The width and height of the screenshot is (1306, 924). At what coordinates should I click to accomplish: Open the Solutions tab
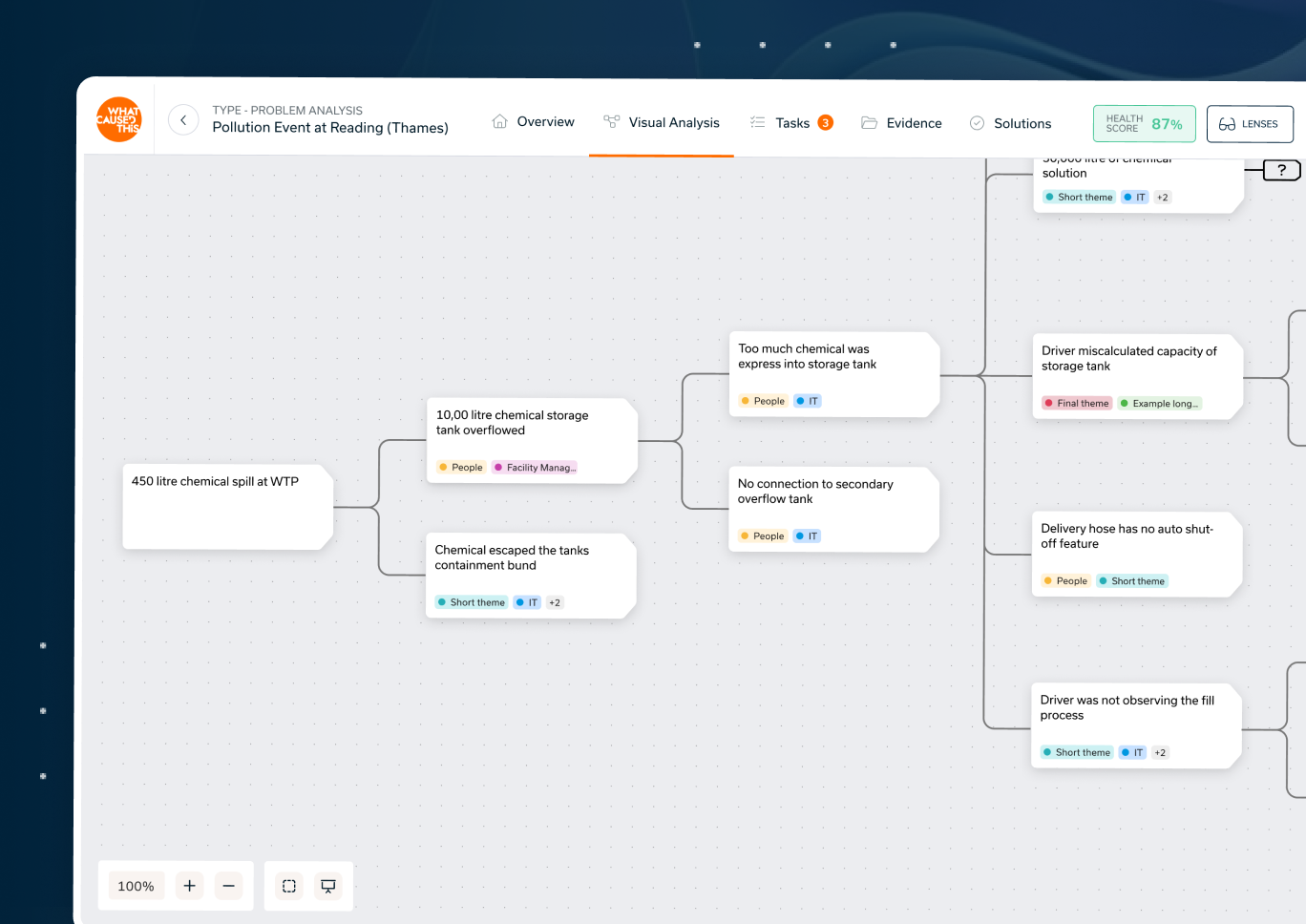1010,123
